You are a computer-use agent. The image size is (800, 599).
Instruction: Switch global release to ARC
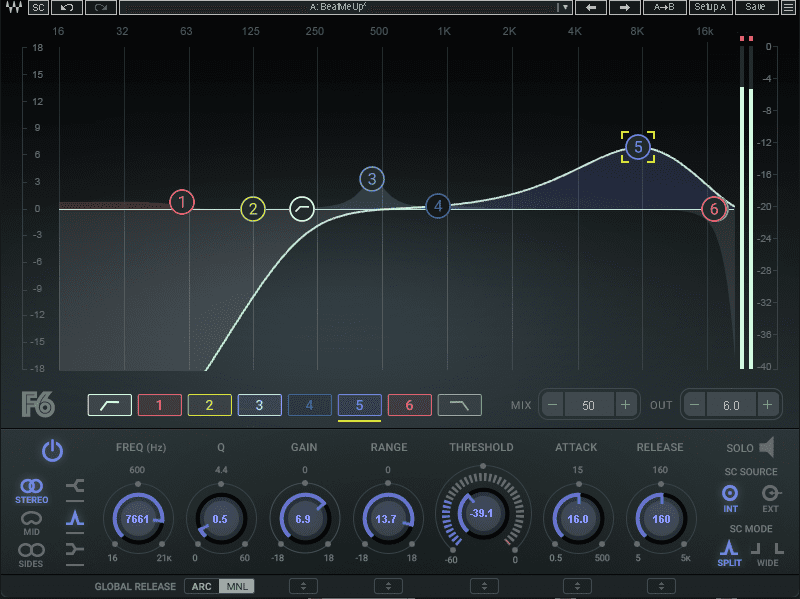(x=202, y=586)
